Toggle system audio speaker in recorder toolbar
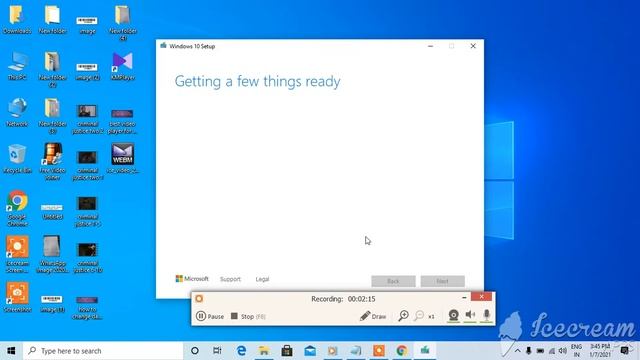 pyautogui.click(x=470, y=315)
